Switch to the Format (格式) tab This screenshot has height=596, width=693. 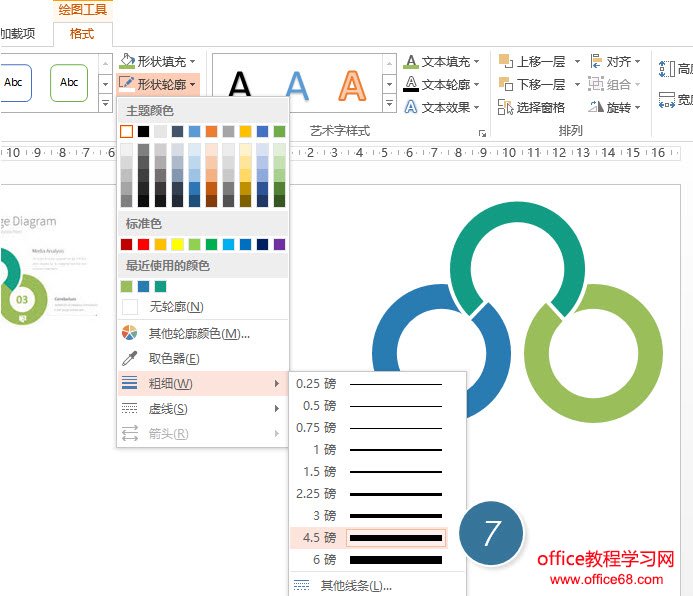click(82, 34)
